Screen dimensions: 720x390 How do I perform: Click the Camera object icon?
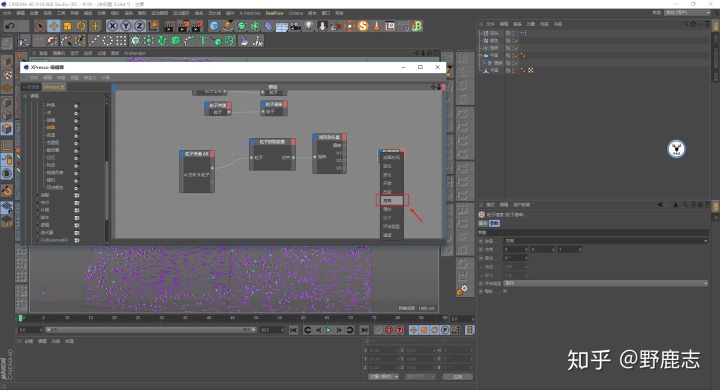point(295,26)
